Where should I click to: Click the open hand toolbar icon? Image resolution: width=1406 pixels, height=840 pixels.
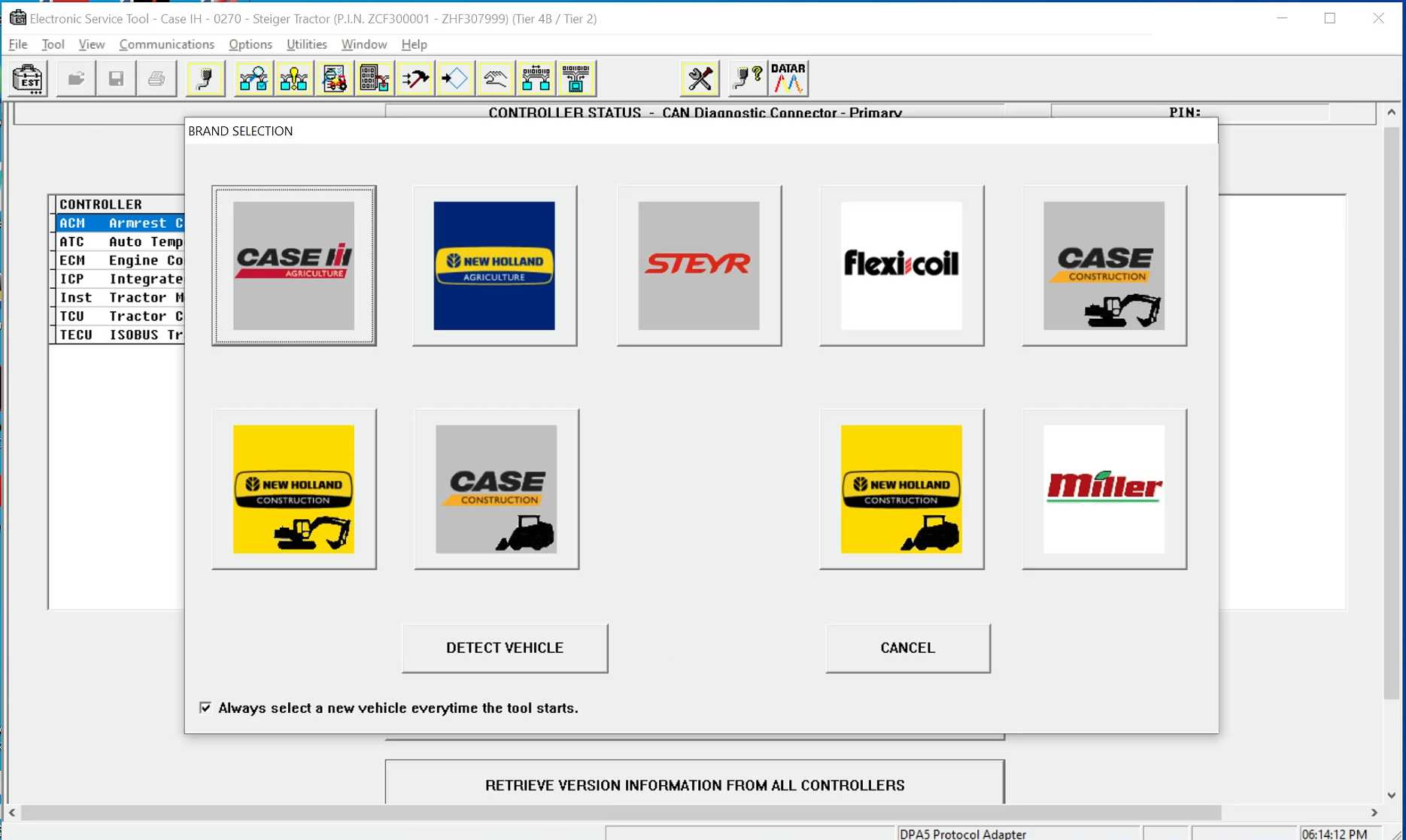495,78
